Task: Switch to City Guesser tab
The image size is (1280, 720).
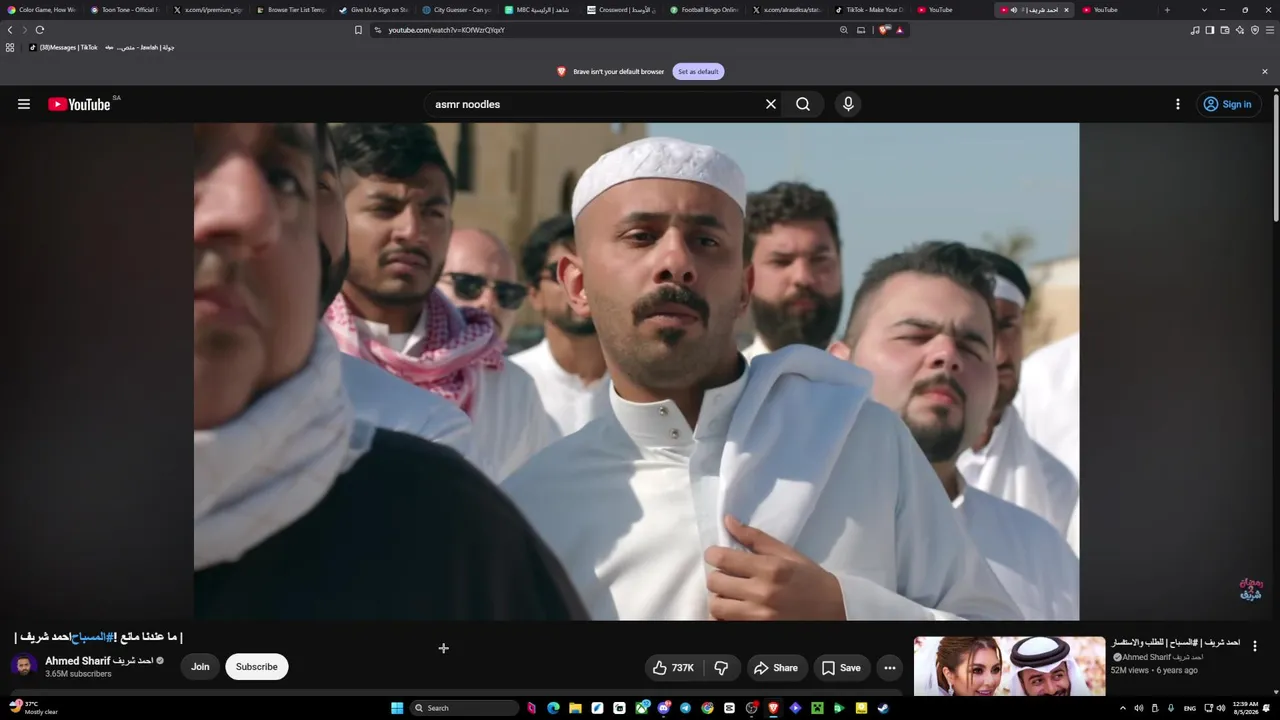Action: point(456,10)
